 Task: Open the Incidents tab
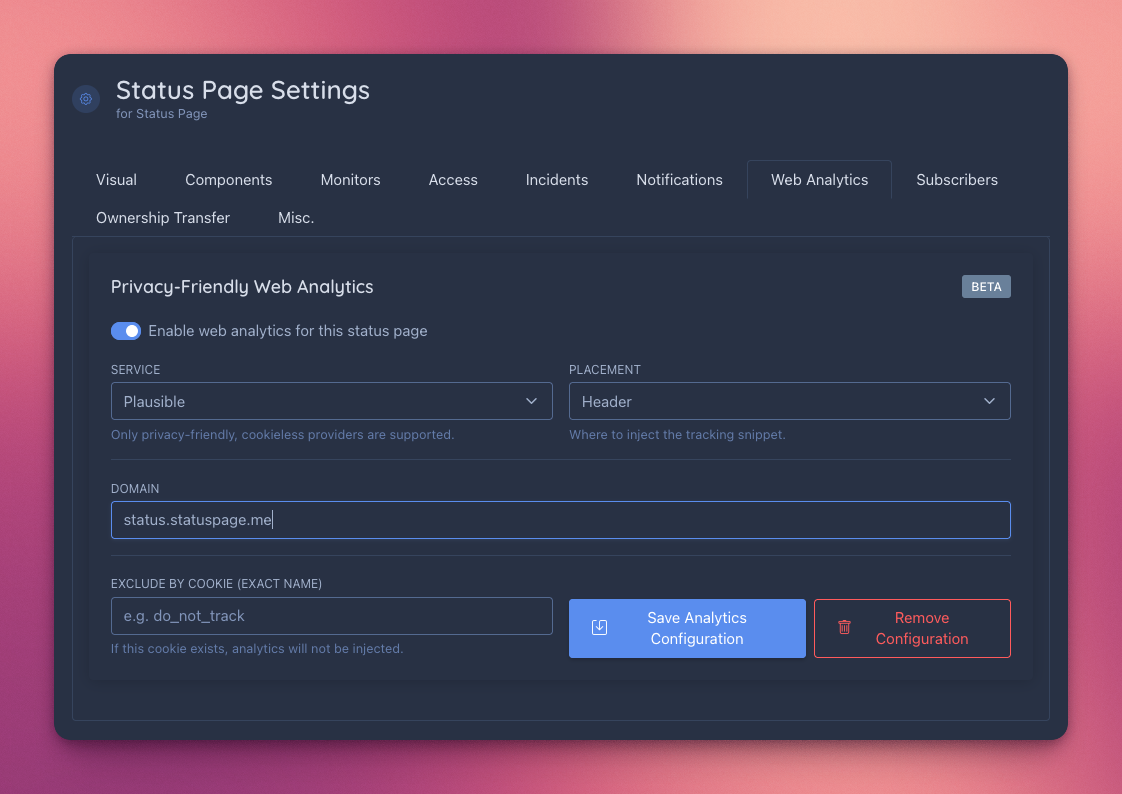click(x=557, y=179)
